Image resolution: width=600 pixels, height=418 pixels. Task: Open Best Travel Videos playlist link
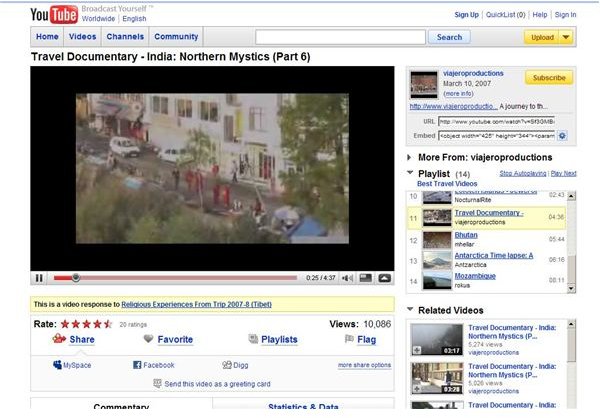[x=447, y=184]
